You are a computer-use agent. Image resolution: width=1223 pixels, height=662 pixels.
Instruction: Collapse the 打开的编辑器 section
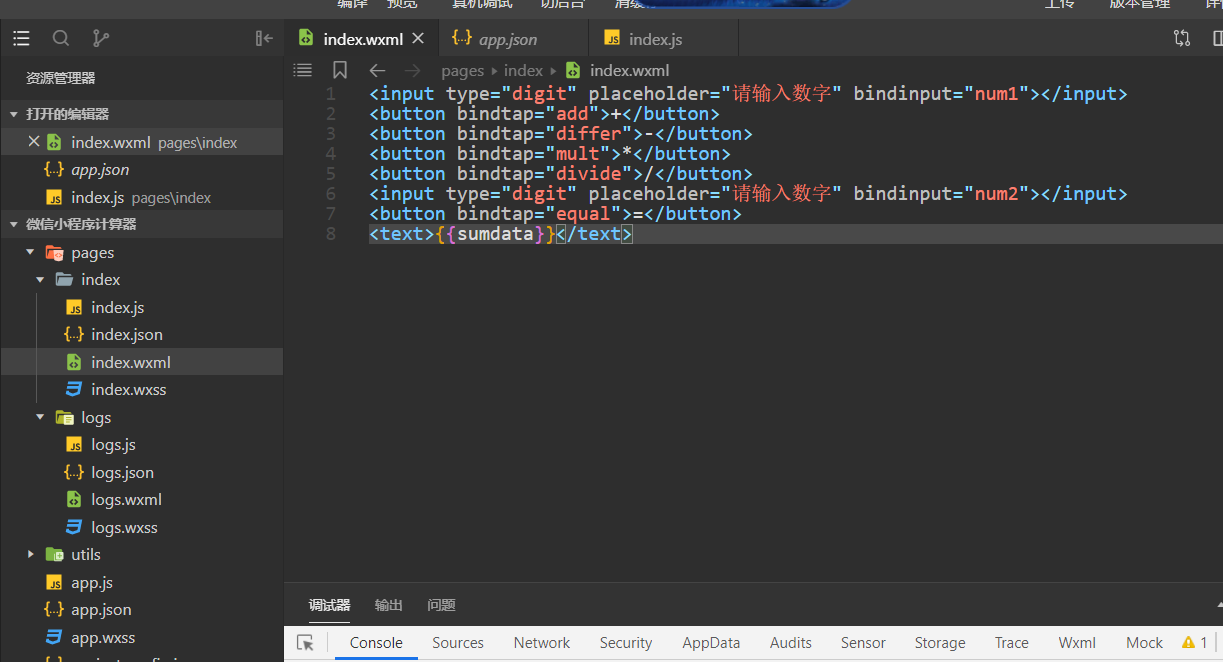click(x=141, y=114)
